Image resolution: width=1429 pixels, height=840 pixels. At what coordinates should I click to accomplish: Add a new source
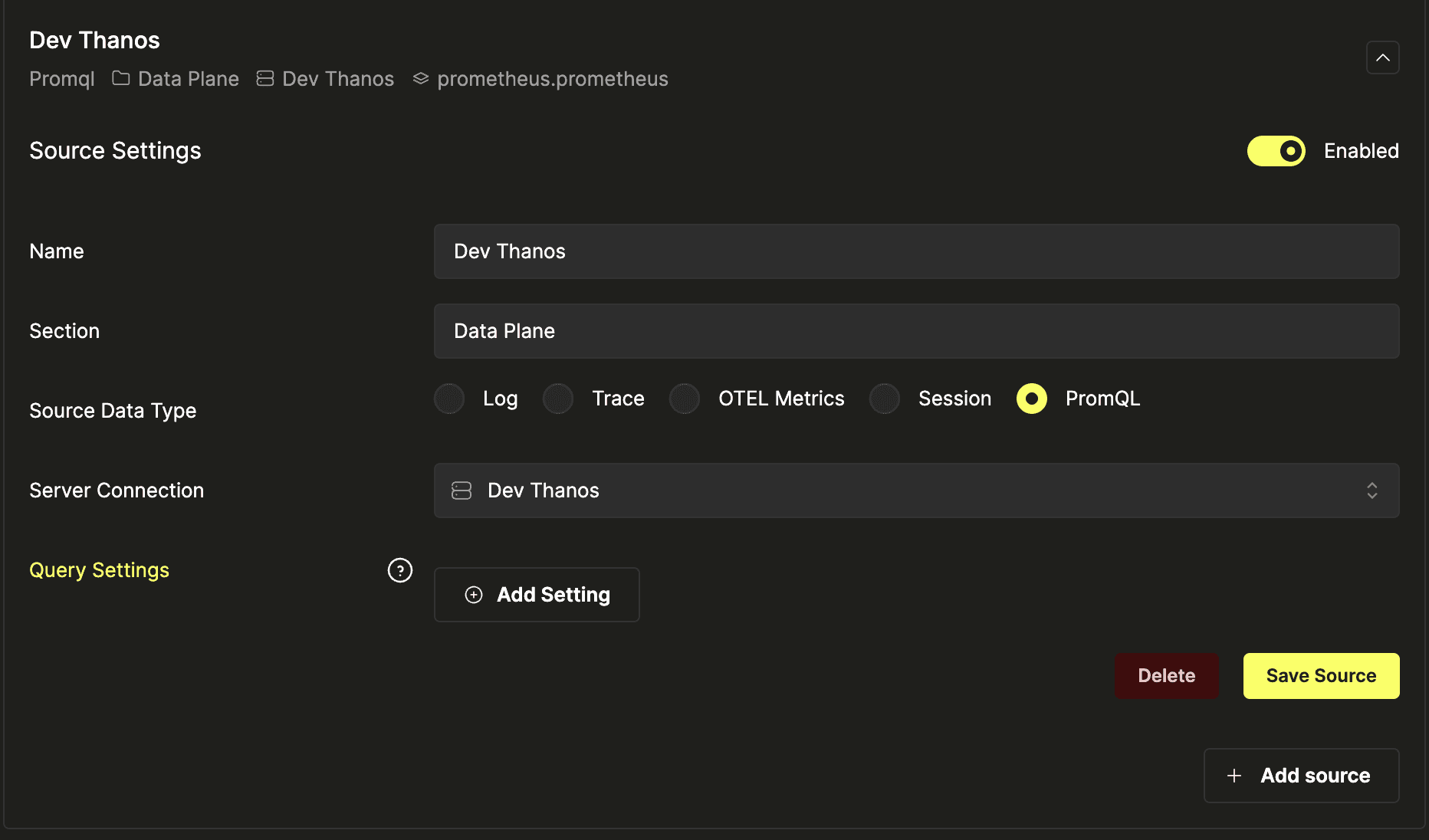point(1301,776)
